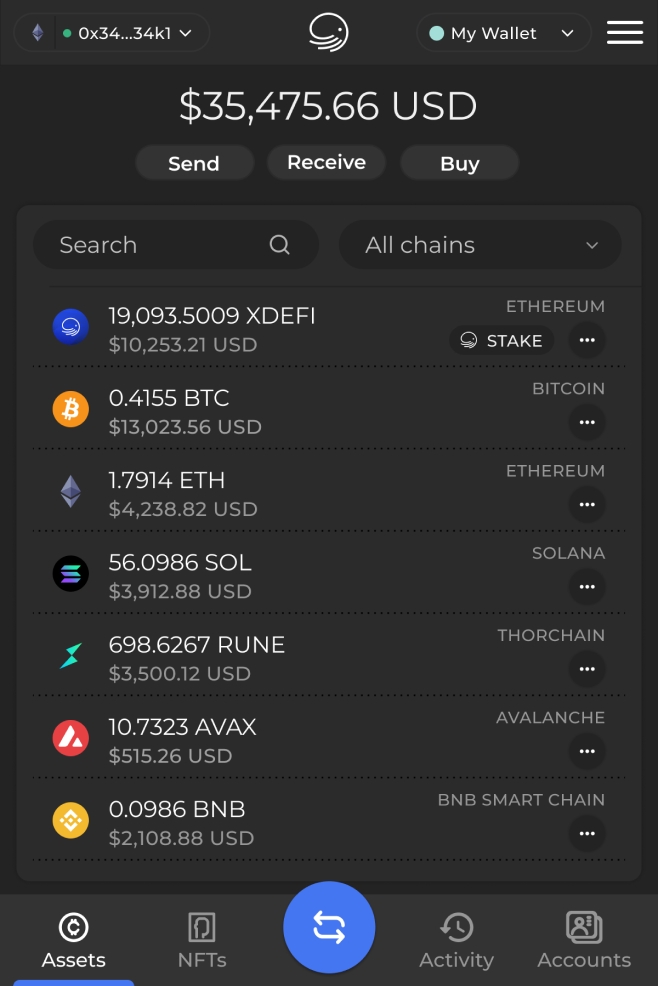Expand the All chains filter
The width and height of the screenshot is (658, 986).
[x=481, y=245]
